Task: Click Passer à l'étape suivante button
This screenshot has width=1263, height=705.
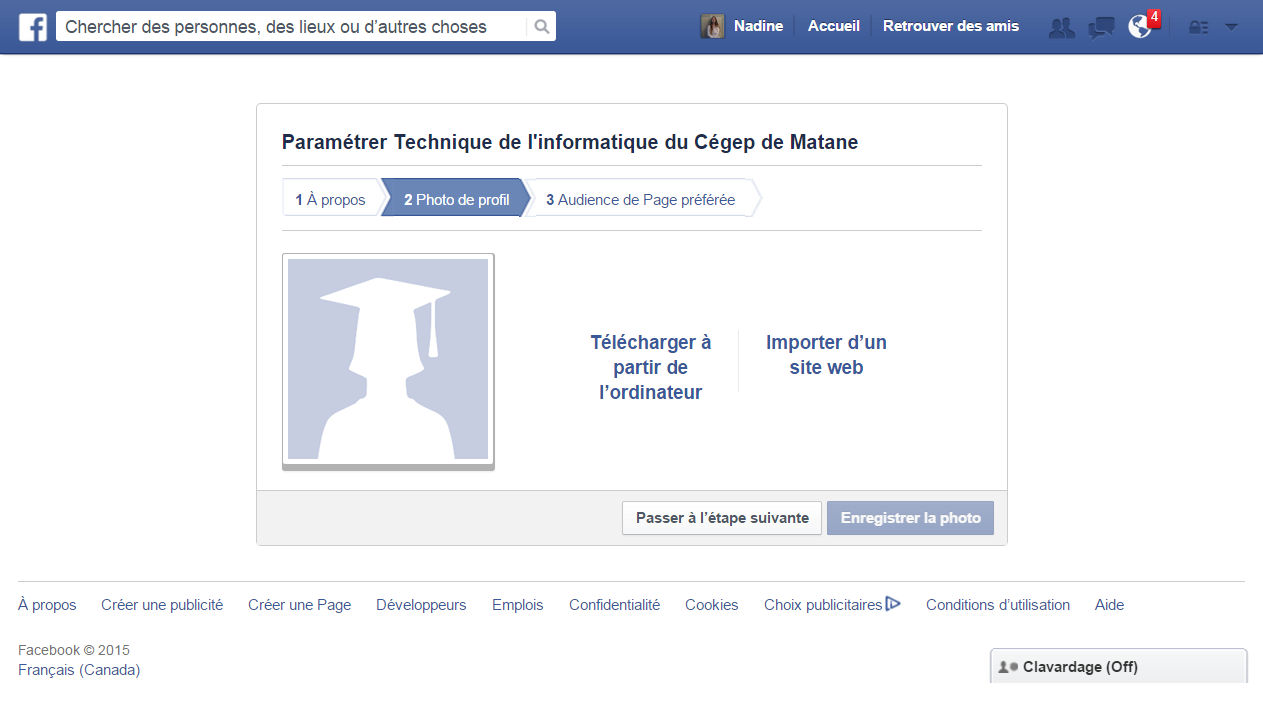Action: tap(722, 518)
